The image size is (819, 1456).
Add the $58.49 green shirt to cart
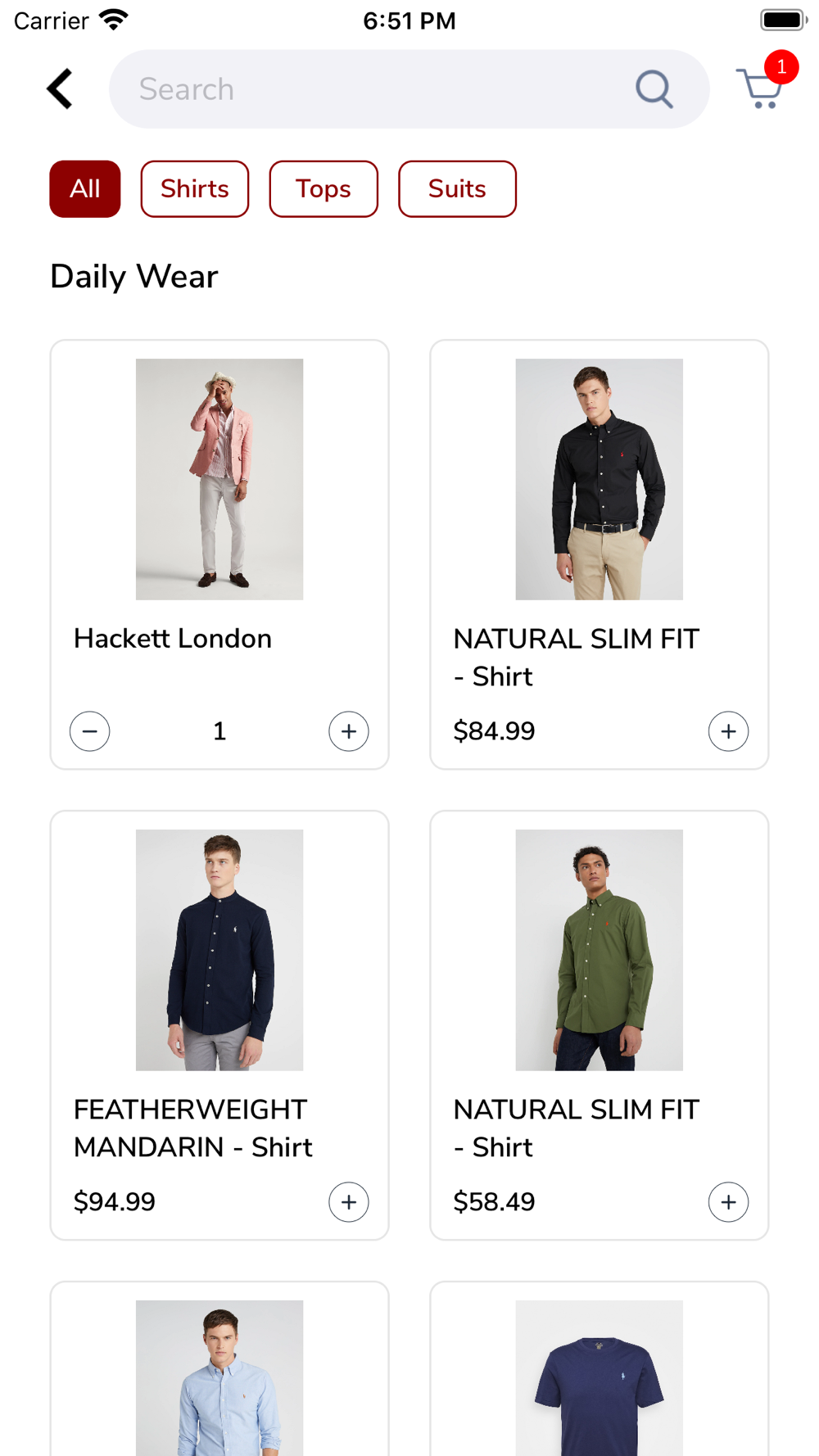[x=729, y=1202]
